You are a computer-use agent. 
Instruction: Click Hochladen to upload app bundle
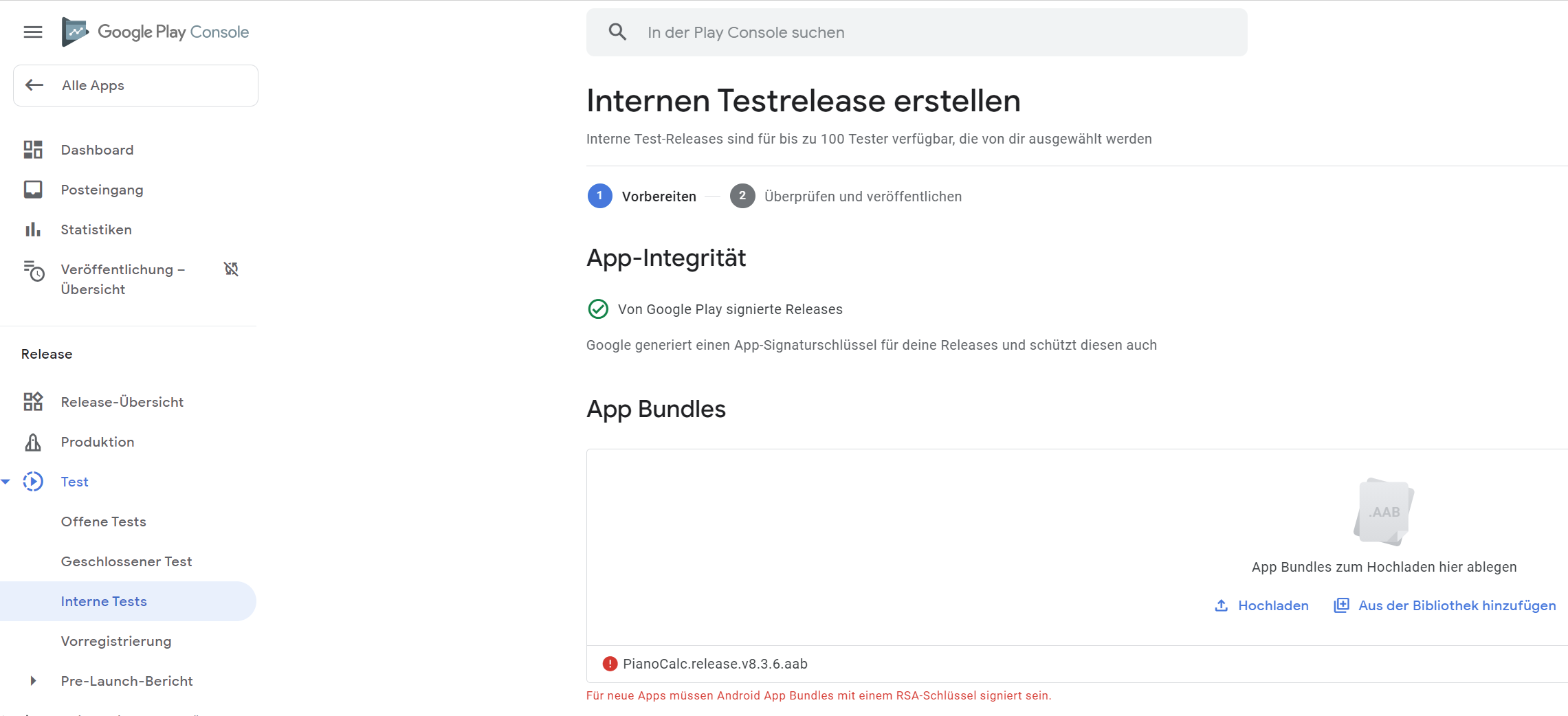(1262, 605)
